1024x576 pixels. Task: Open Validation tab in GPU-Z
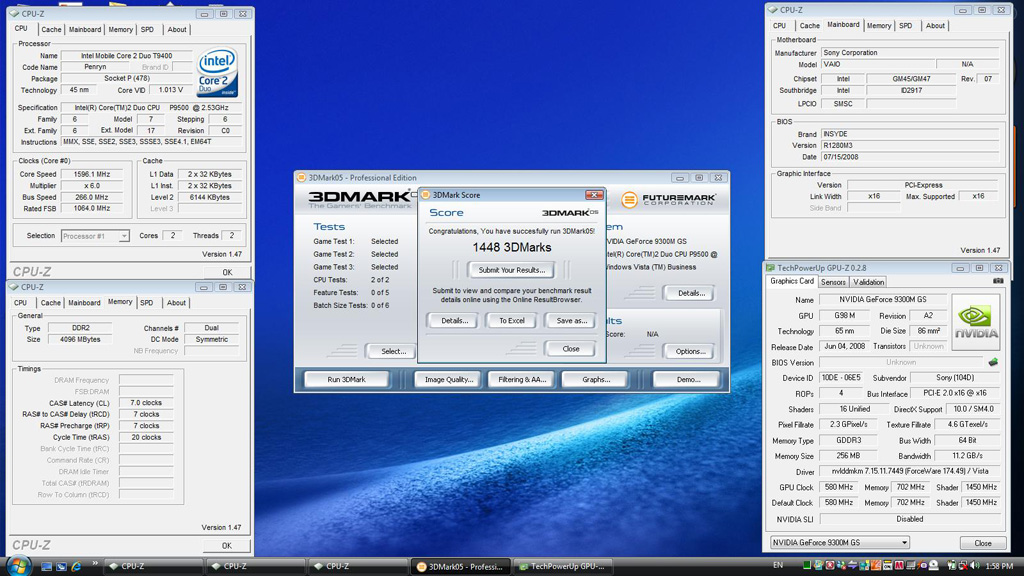(x=869, y=282)
